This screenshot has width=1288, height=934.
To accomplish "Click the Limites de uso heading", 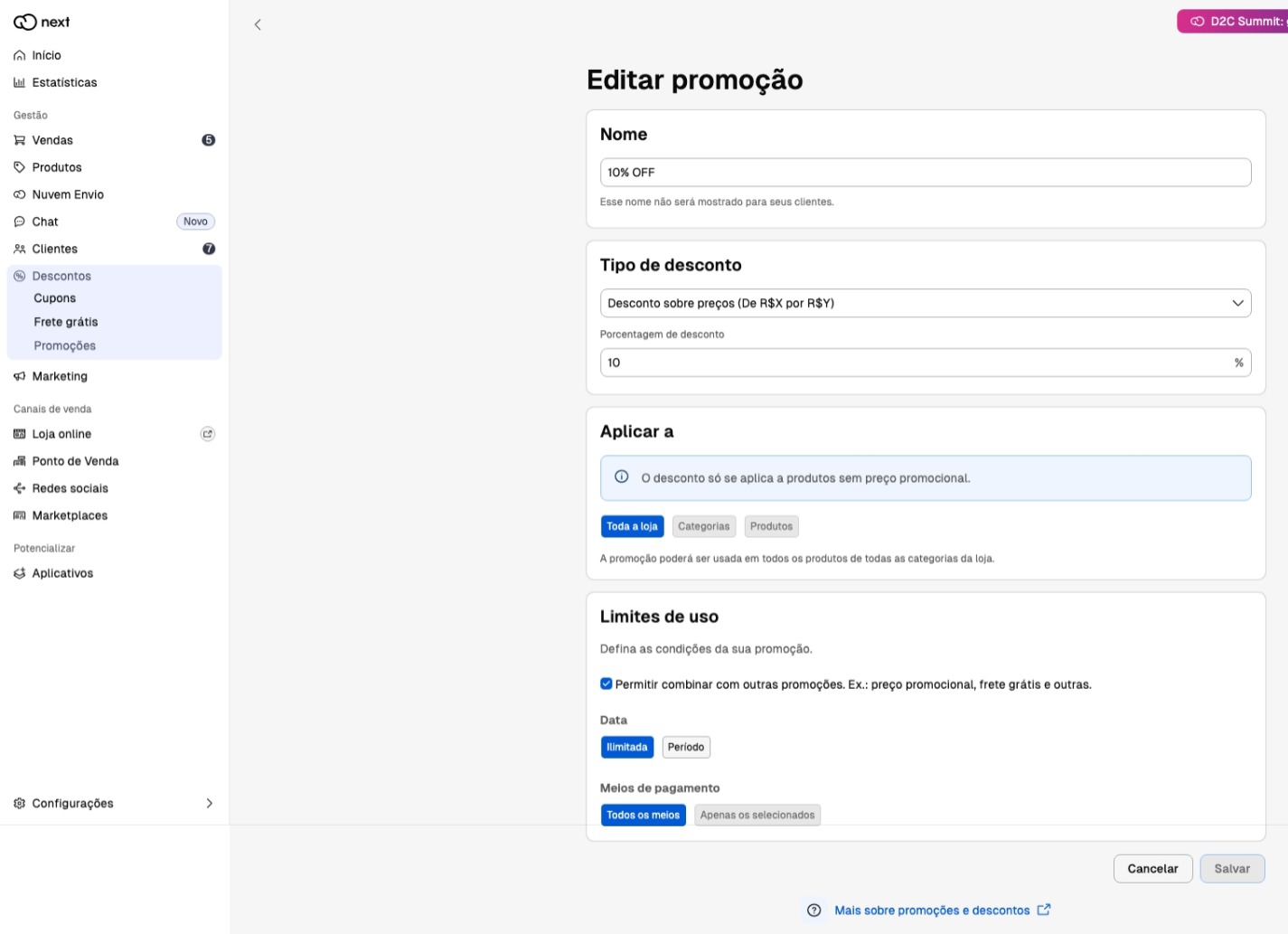I will tap(660, 617).
